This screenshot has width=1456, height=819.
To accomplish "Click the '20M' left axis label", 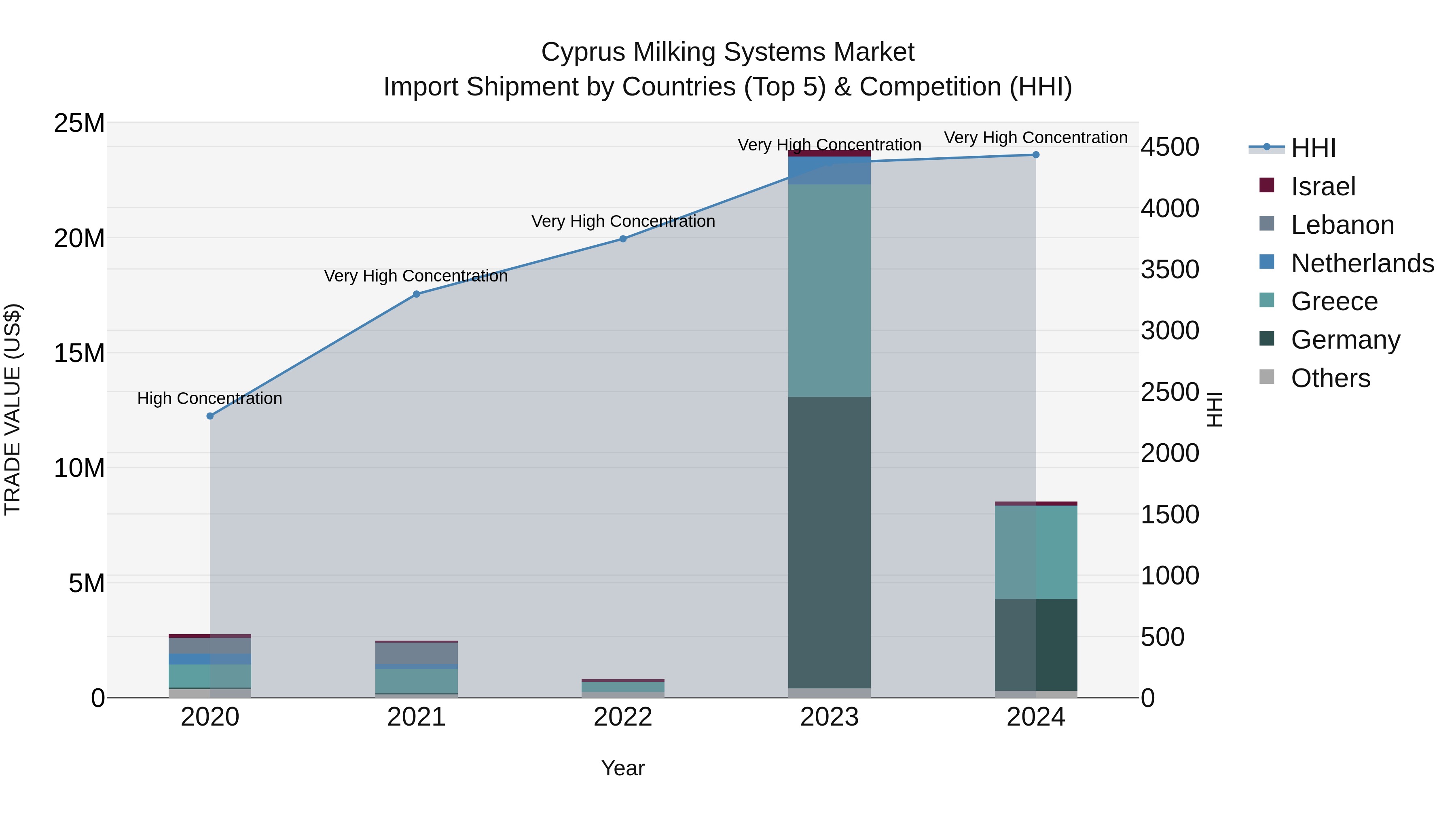I will (x=79, y=239).
